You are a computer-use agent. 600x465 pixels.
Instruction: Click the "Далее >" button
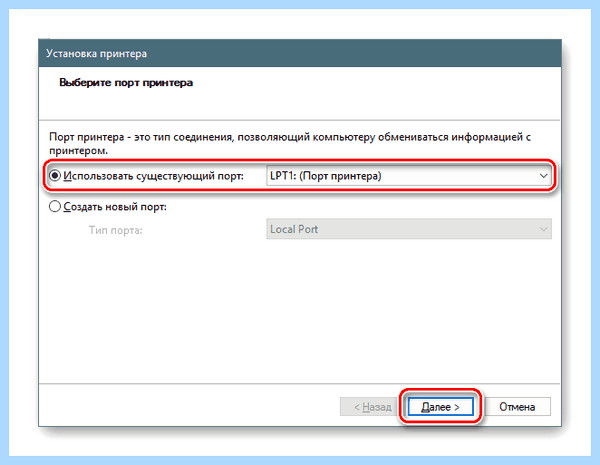440,407
